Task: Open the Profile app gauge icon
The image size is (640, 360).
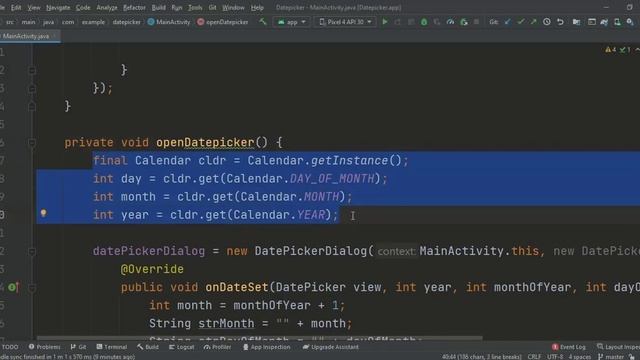Action: tap(450, 22)
